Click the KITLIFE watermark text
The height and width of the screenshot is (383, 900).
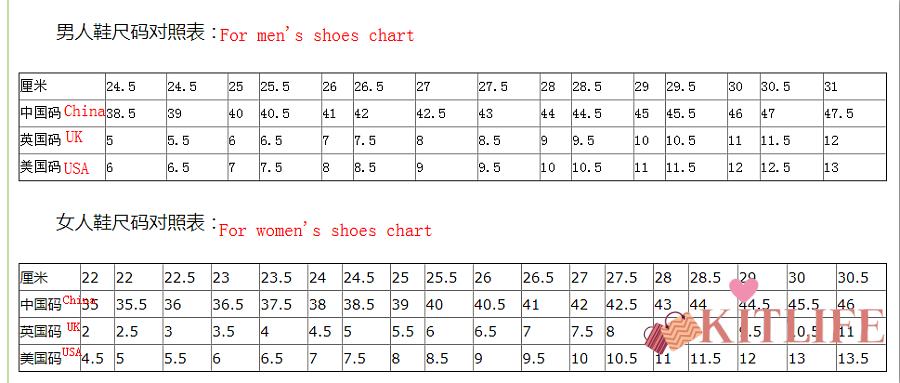pos(793,327)
